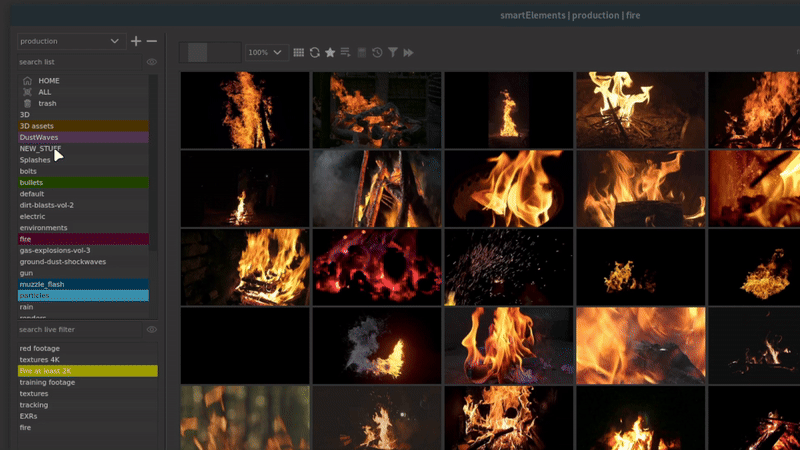Viewport: 800px width, 450px height.
Task: Click the icon beside ALL
Action: pyautogui.click(x=27, y=92)
